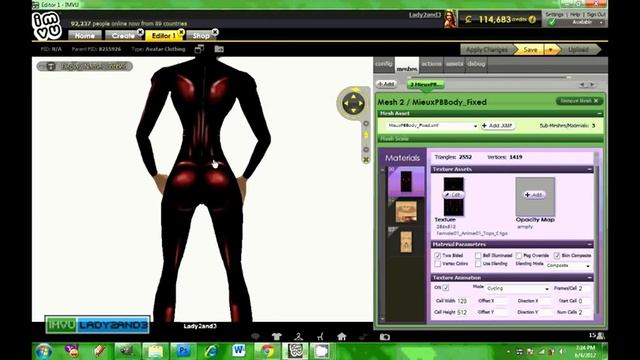The image size is (640, 360).
Task: Click the top round button below camera wheel
Action: [x=366, y=123]
